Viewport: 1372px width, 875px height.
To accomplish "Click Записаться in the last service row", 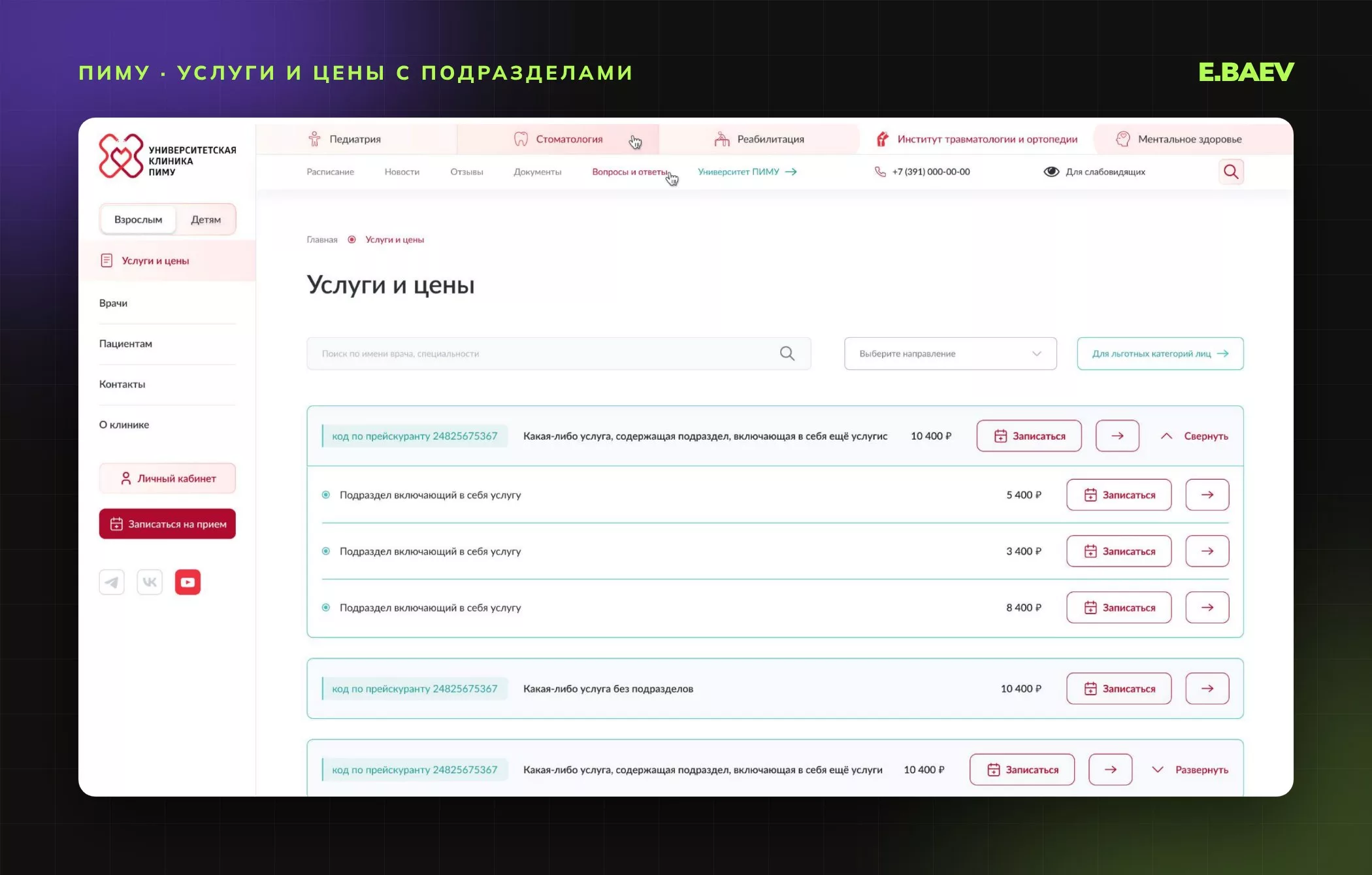I will (x=1022, y=769).
